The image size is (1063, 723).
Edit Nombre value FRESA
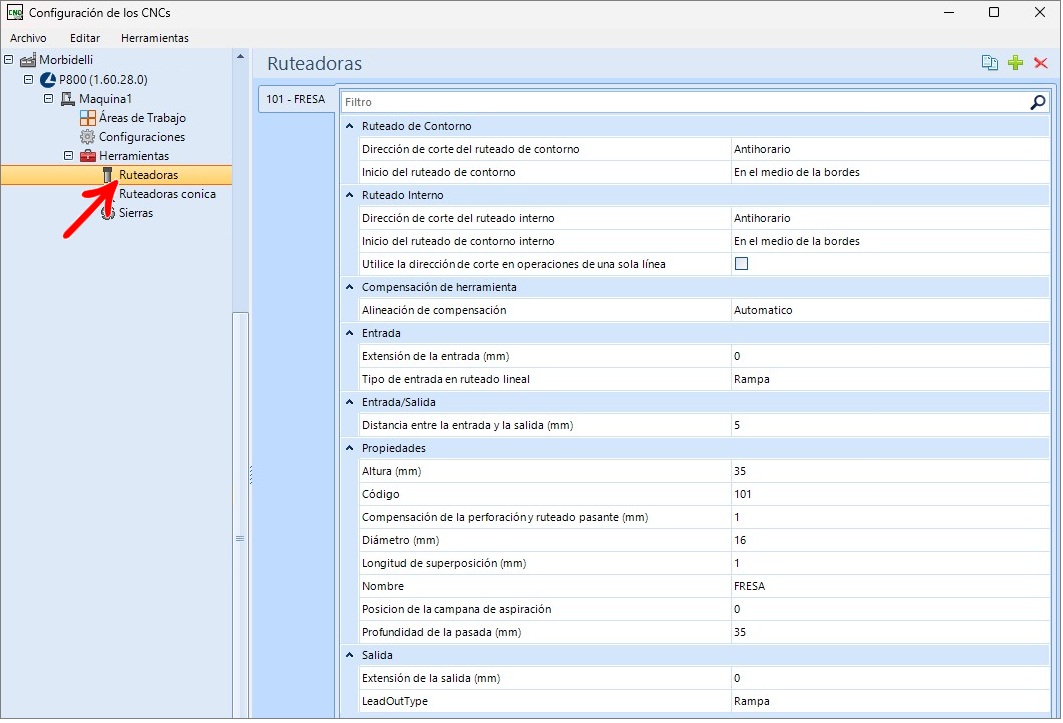coord(890,587)
